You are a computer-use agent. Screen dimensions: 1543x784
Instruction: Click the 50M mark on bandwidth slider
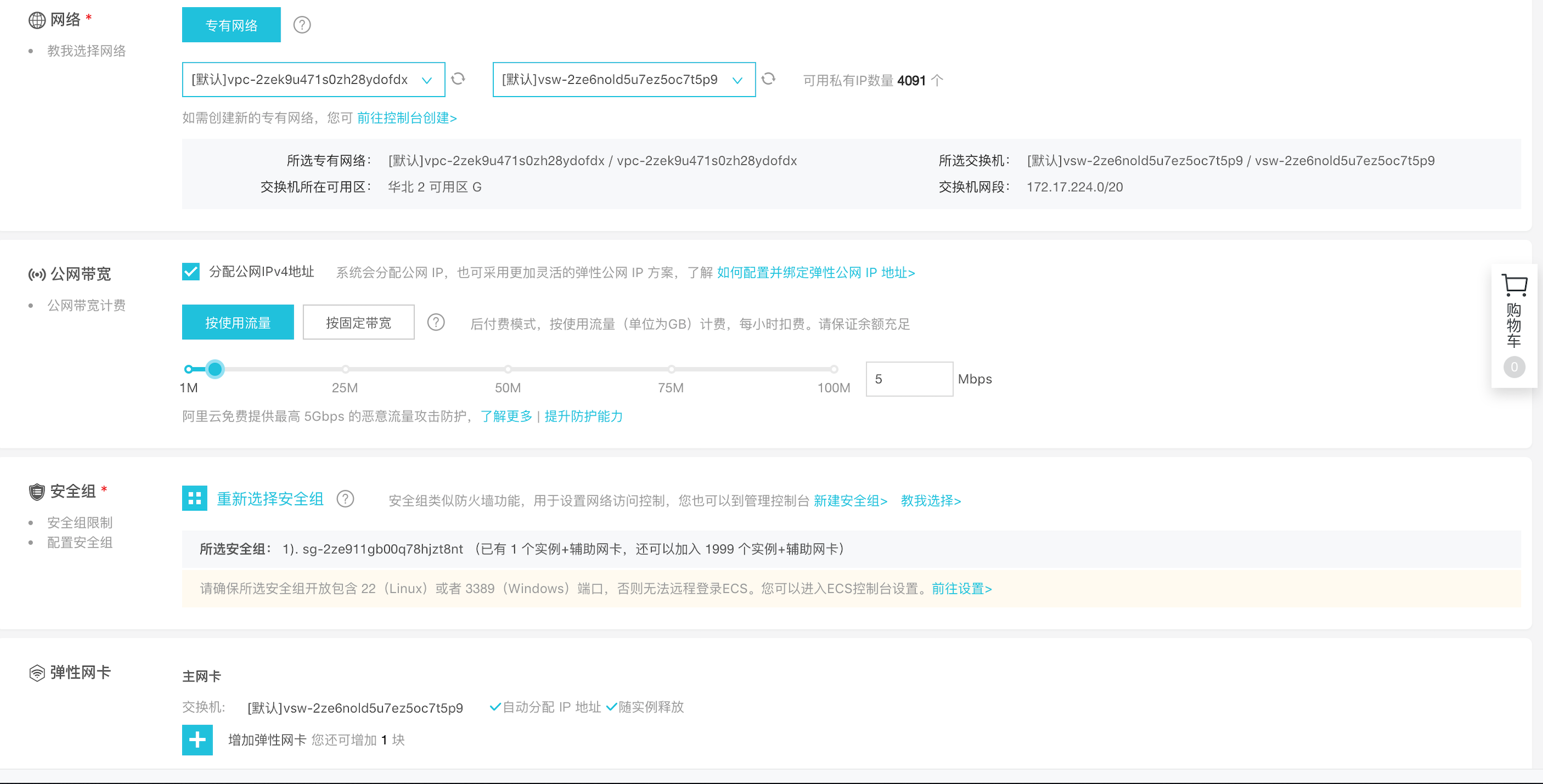point(508,370)
